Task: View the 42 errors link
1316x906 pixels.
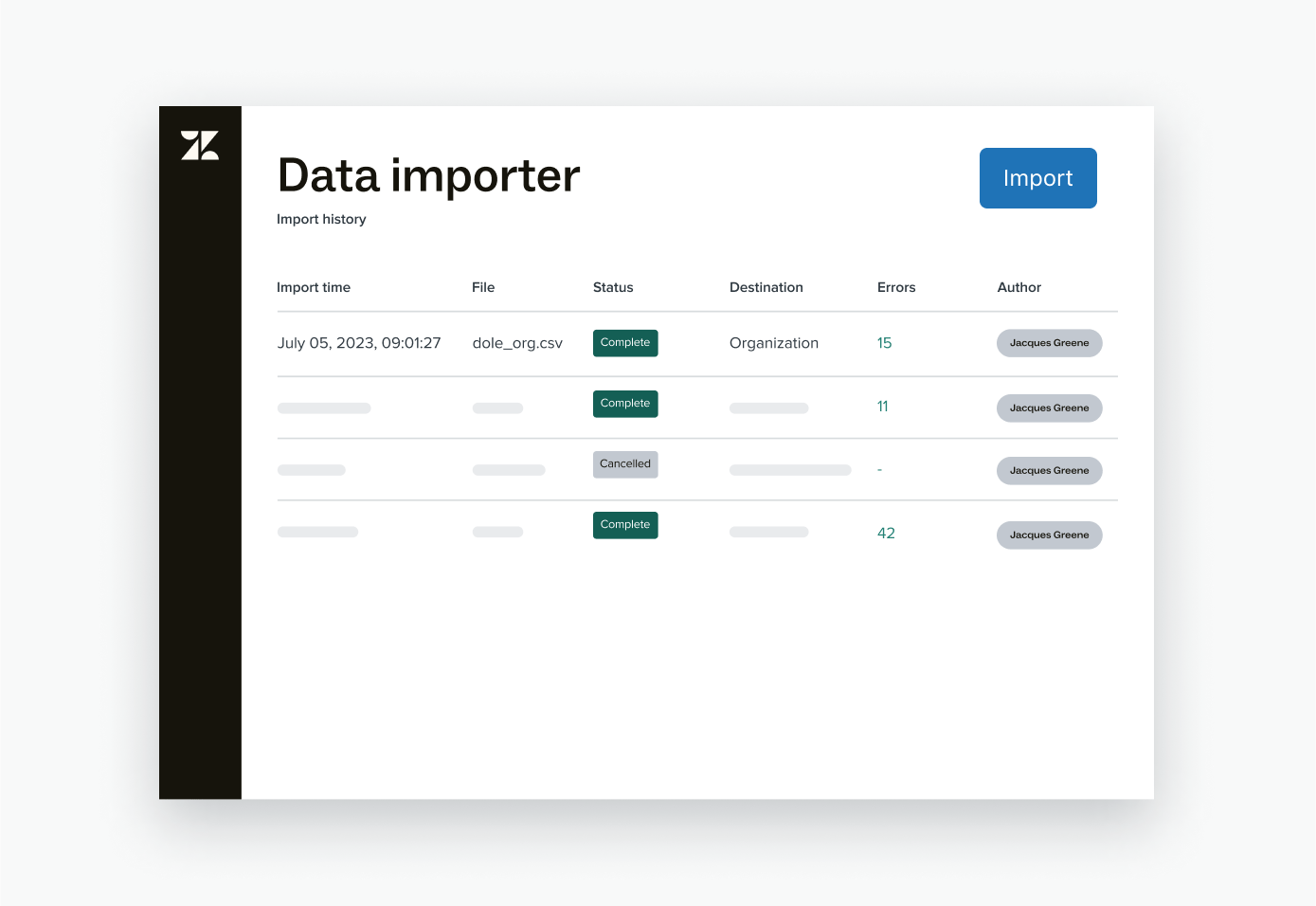Action: pyautogui.click(x=886, y=534)
